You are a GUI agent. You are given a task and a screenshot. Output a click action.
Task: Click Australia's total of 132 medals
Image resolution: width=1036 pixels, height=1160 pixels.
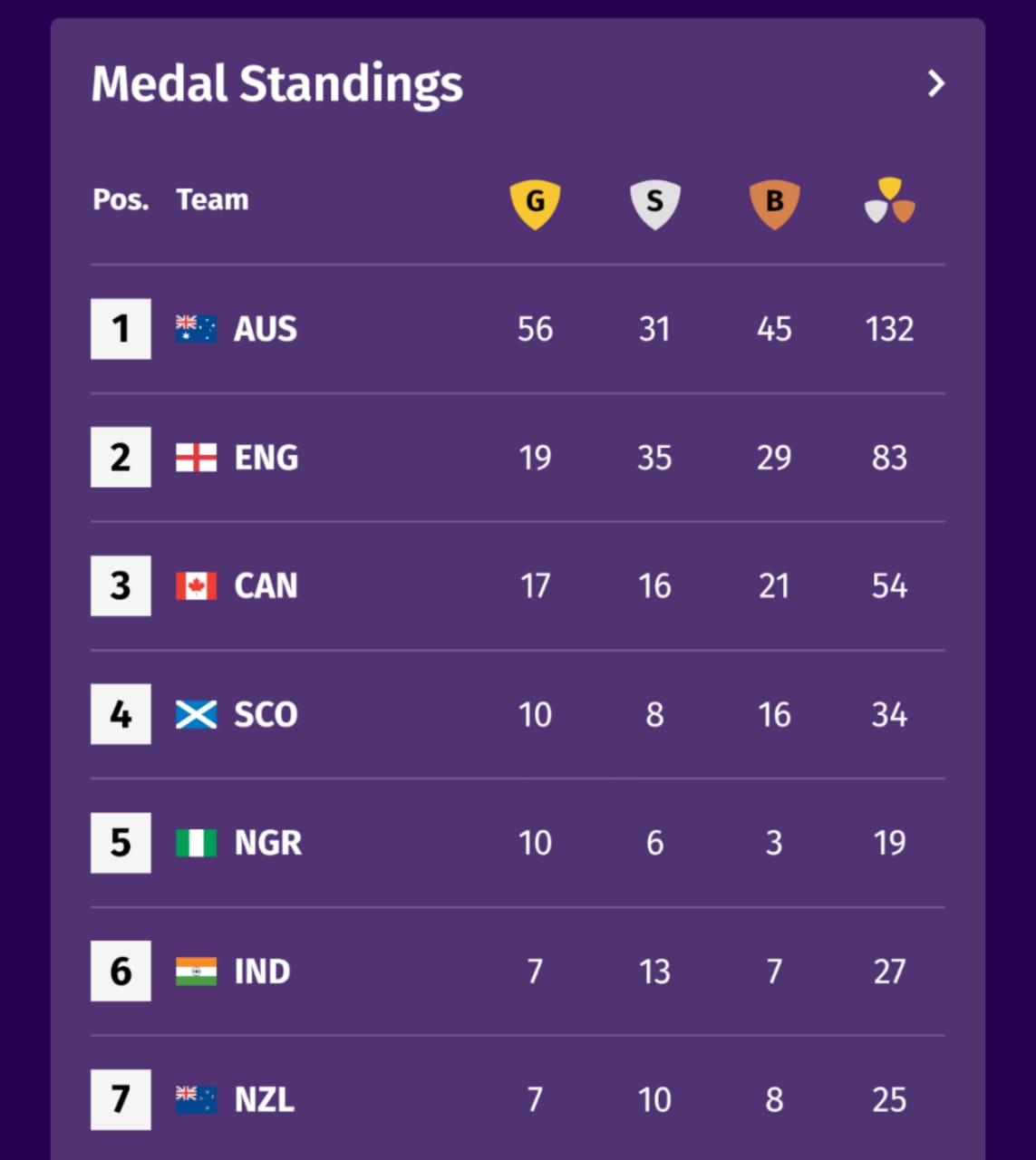[x=889, y=329]
